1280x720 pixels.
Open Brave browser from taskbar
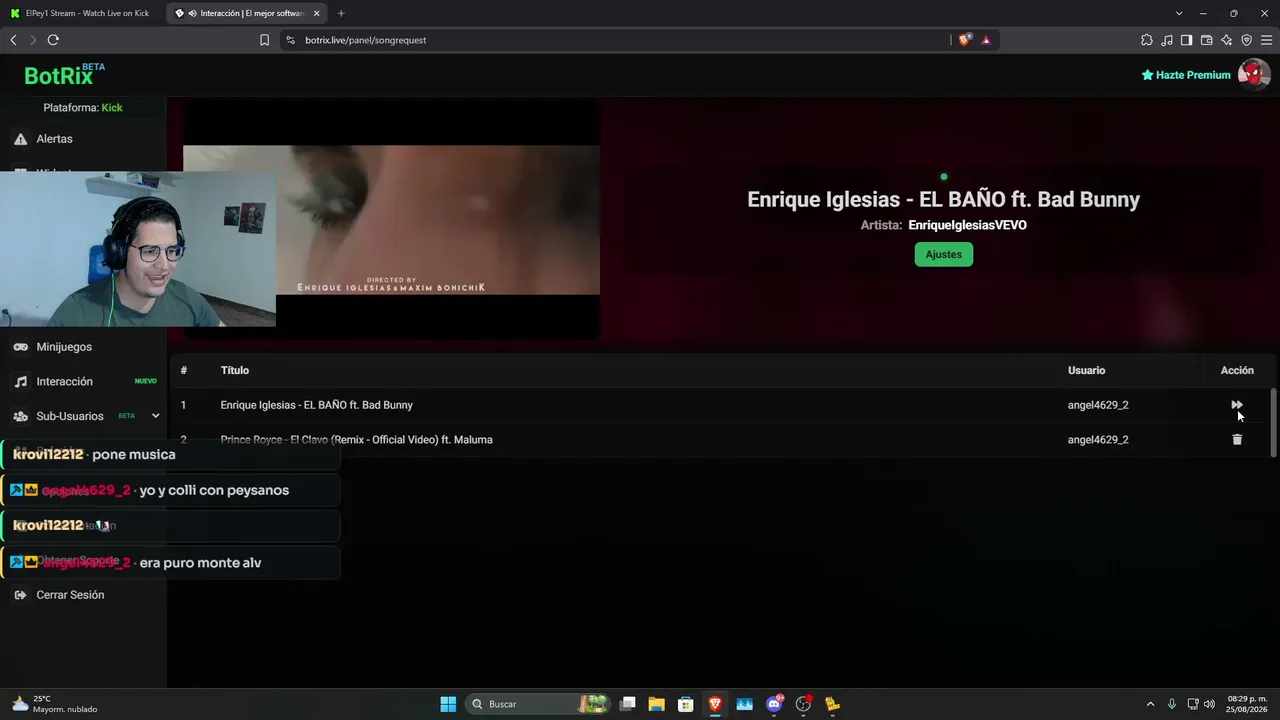pyautogui.click(x=715, y=704)
